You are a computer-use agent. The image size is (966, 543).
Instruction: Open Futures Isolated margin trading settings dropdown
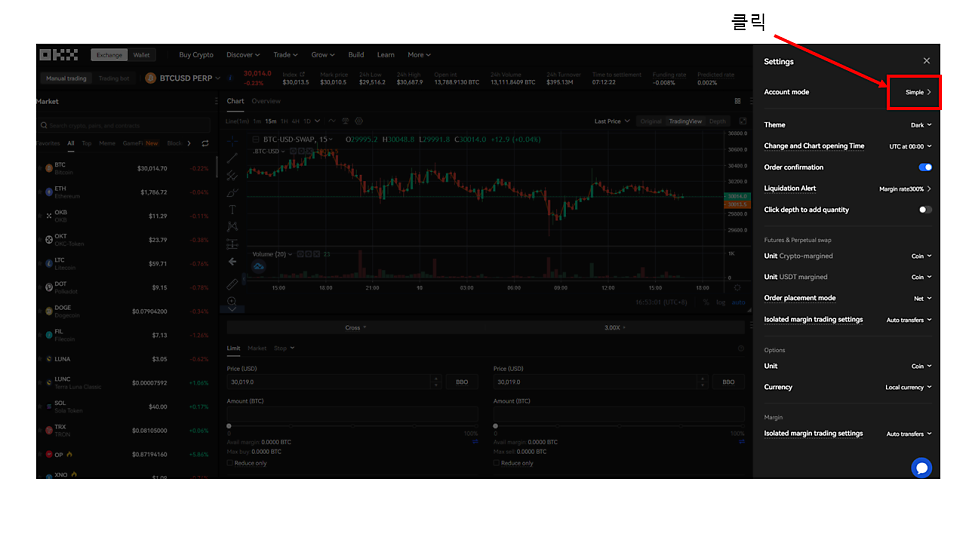click(909, 320)
